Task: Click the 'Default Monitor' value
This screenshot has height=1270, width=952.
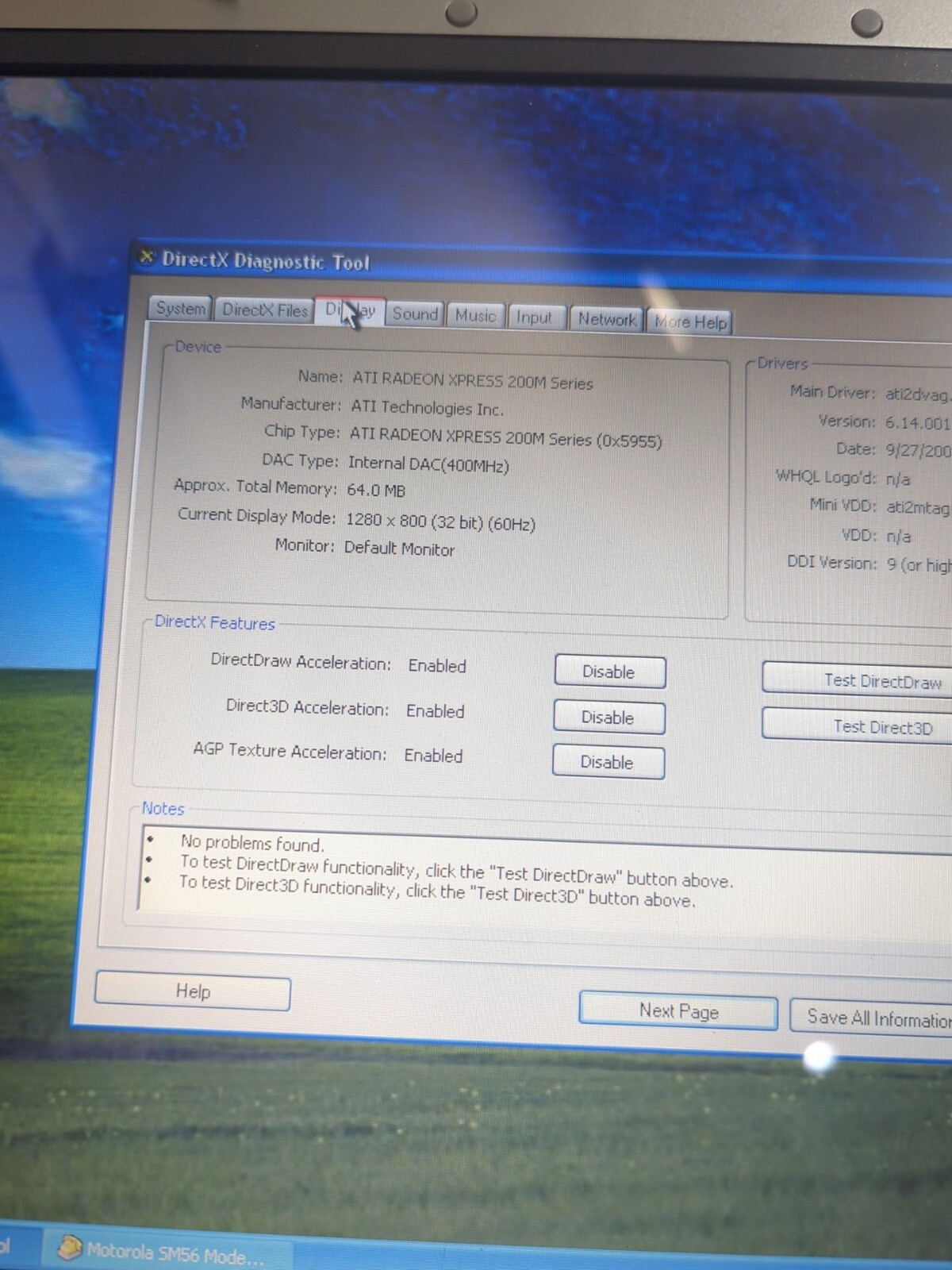Action: coord(399,548)
